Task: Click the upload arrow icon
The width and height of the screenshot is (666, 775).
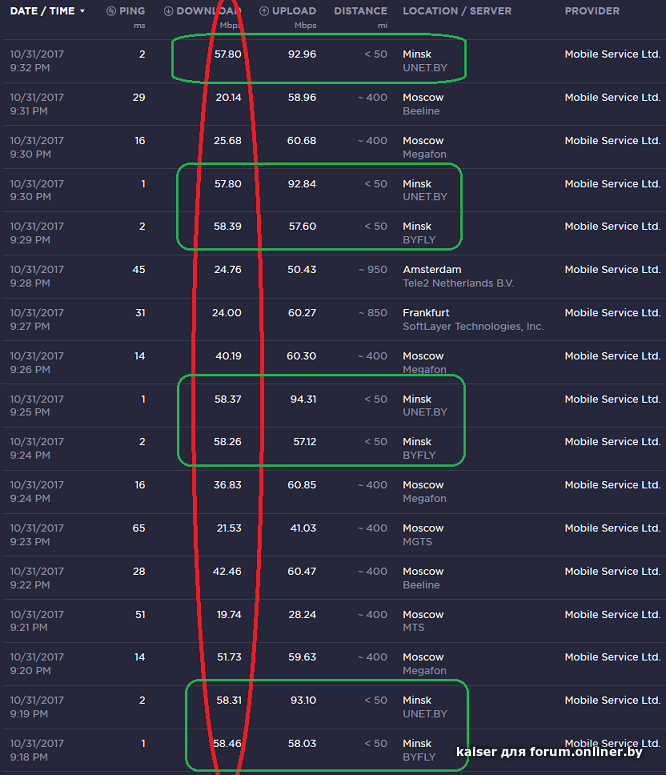Action: pos(264,11)
